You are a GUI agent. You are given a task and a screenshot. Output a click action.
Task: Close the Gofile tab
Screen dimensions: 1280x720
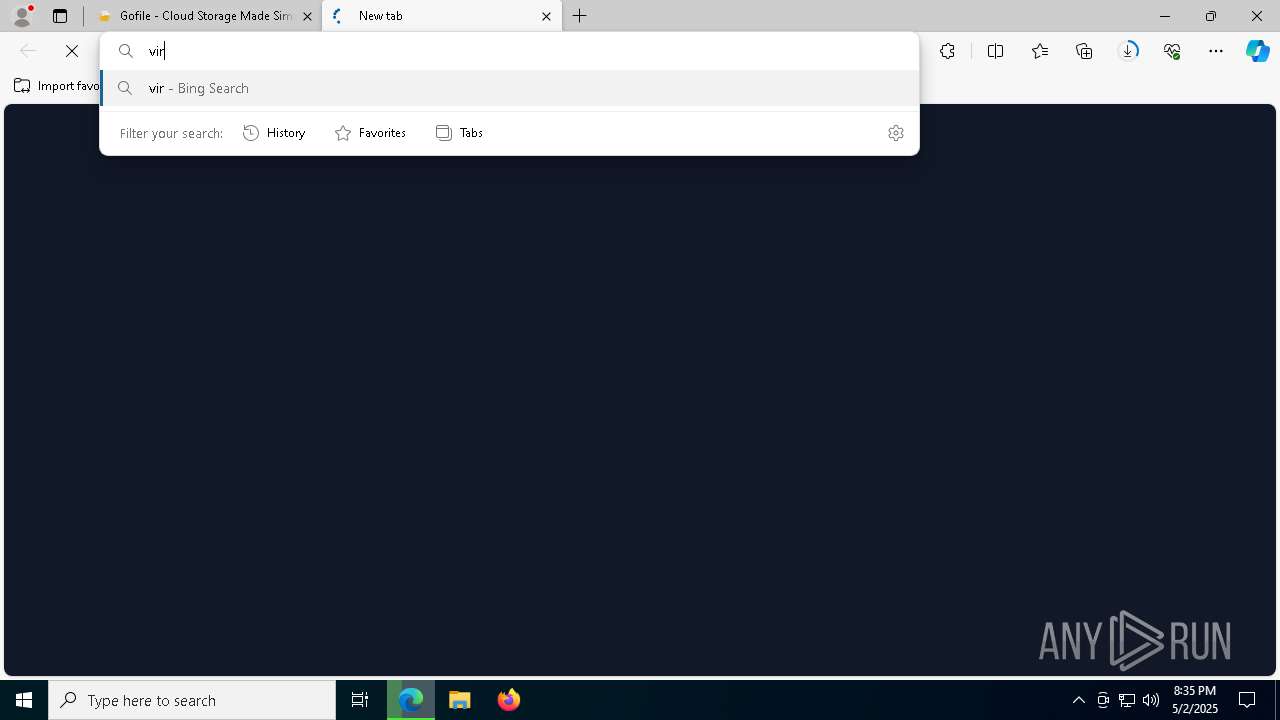pos(307,16)
